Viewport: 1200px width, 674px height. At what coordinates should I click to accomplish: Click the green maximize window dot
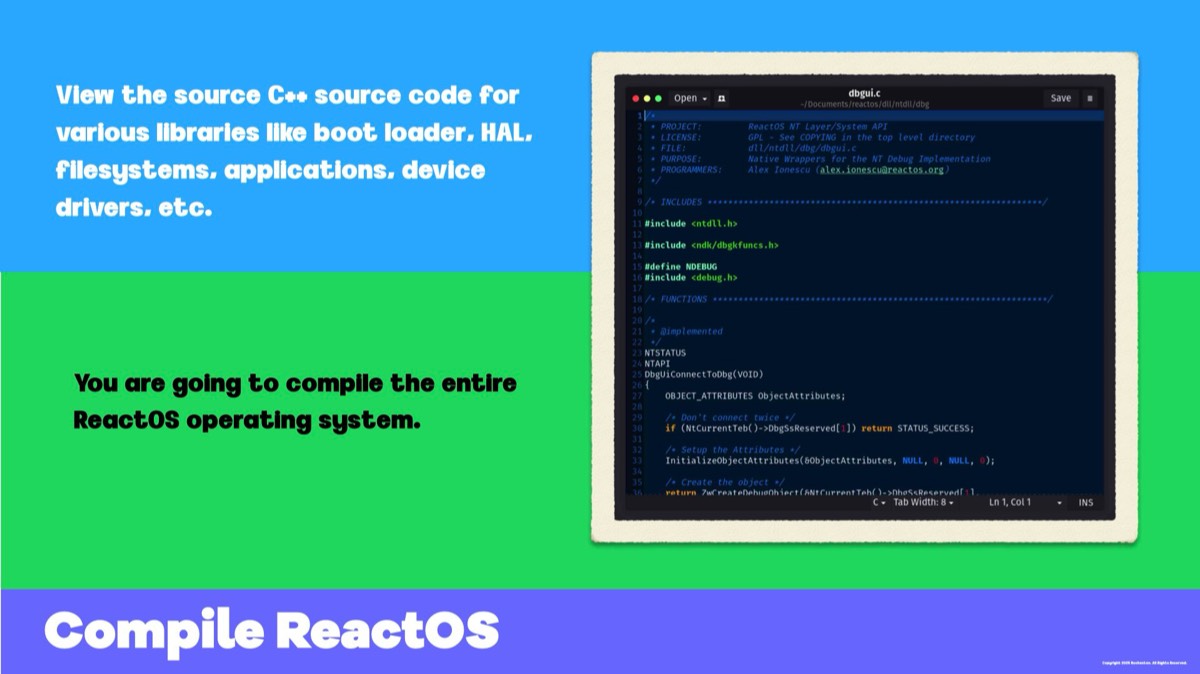click(x=658, y=99)
